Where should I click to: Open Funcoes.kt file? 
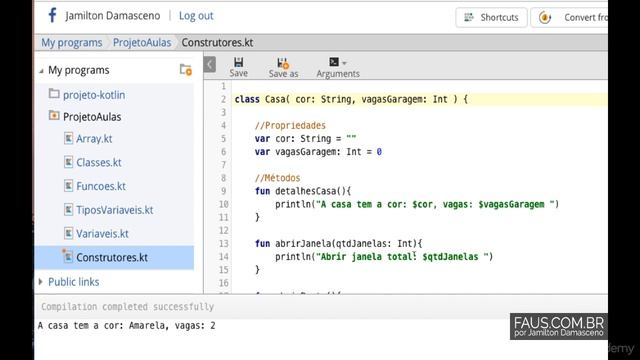[101, 187]
